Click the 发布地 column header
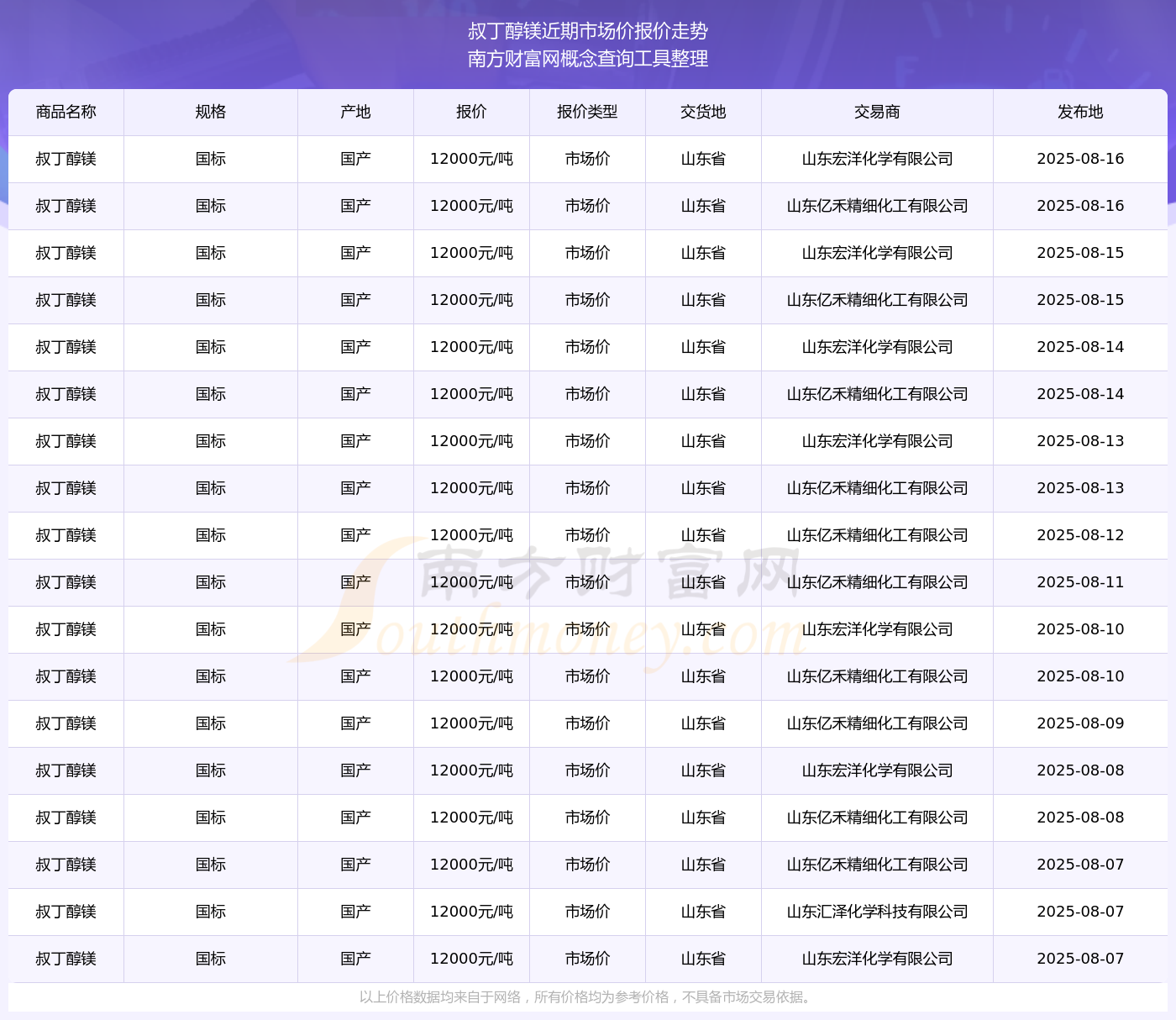Viewport: 1176px width, 1020px height. (1080, 112)
